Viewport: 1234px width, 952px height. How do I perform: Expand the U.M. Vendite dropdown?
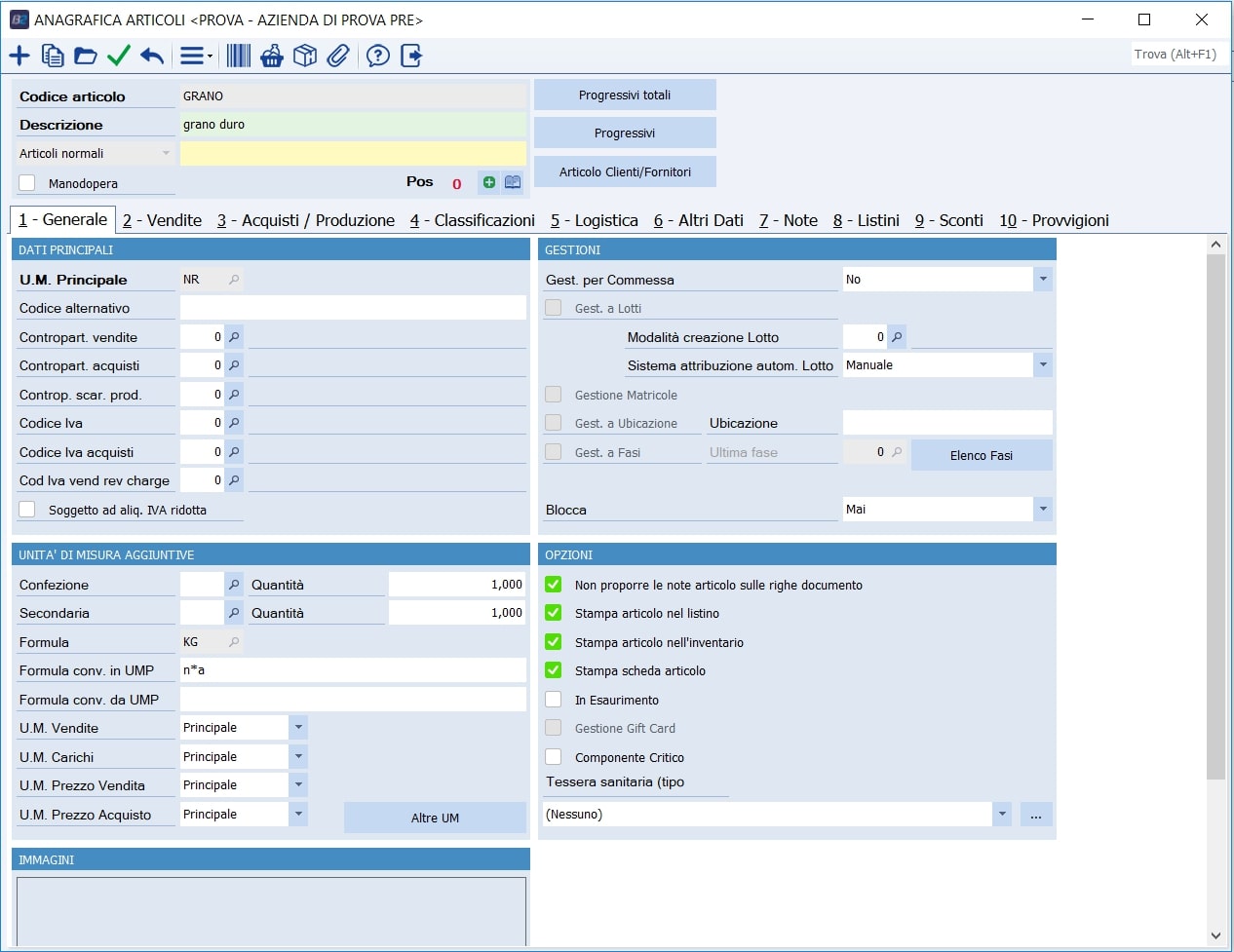pos(298,728)
